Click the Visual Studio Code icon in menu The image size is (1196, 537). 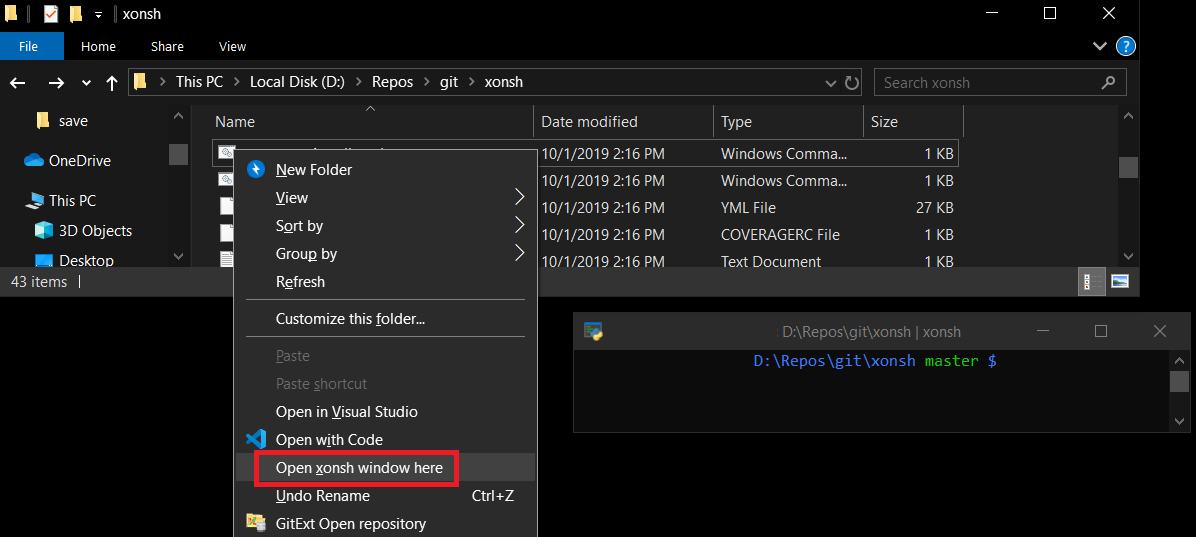pos(256,439)
